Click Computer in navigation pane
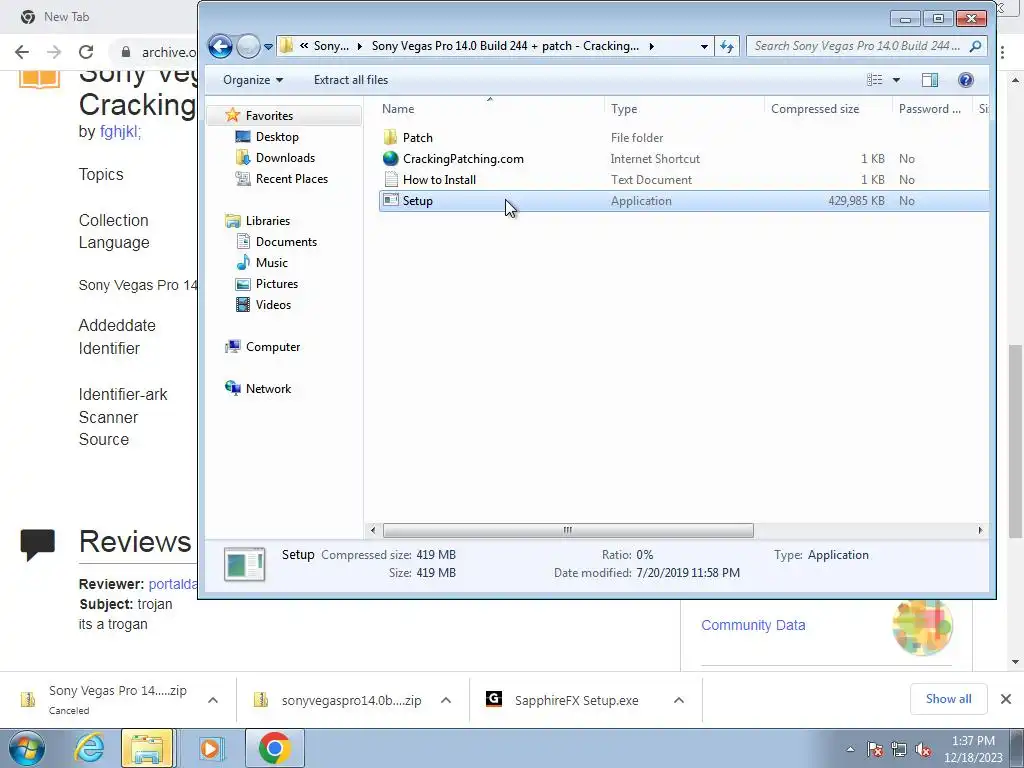Image resolution: width=1024 pixels, height=768 pixels. point(273,347)
